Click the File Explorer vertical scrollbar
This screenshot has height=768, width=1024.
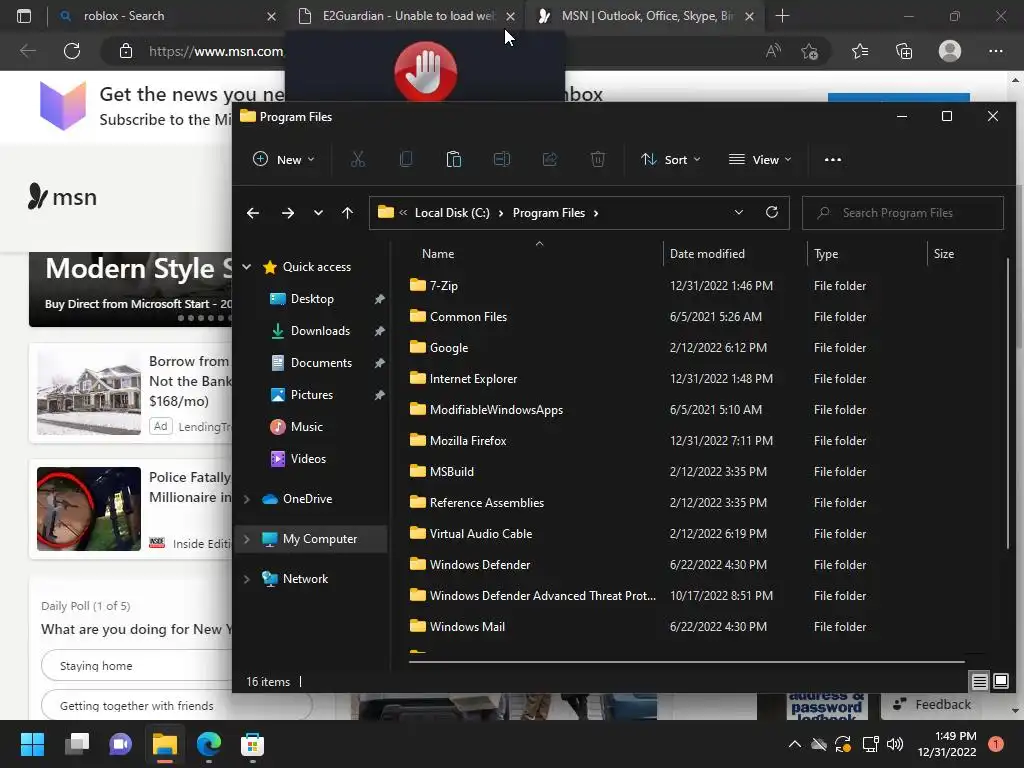point(1008,403)
